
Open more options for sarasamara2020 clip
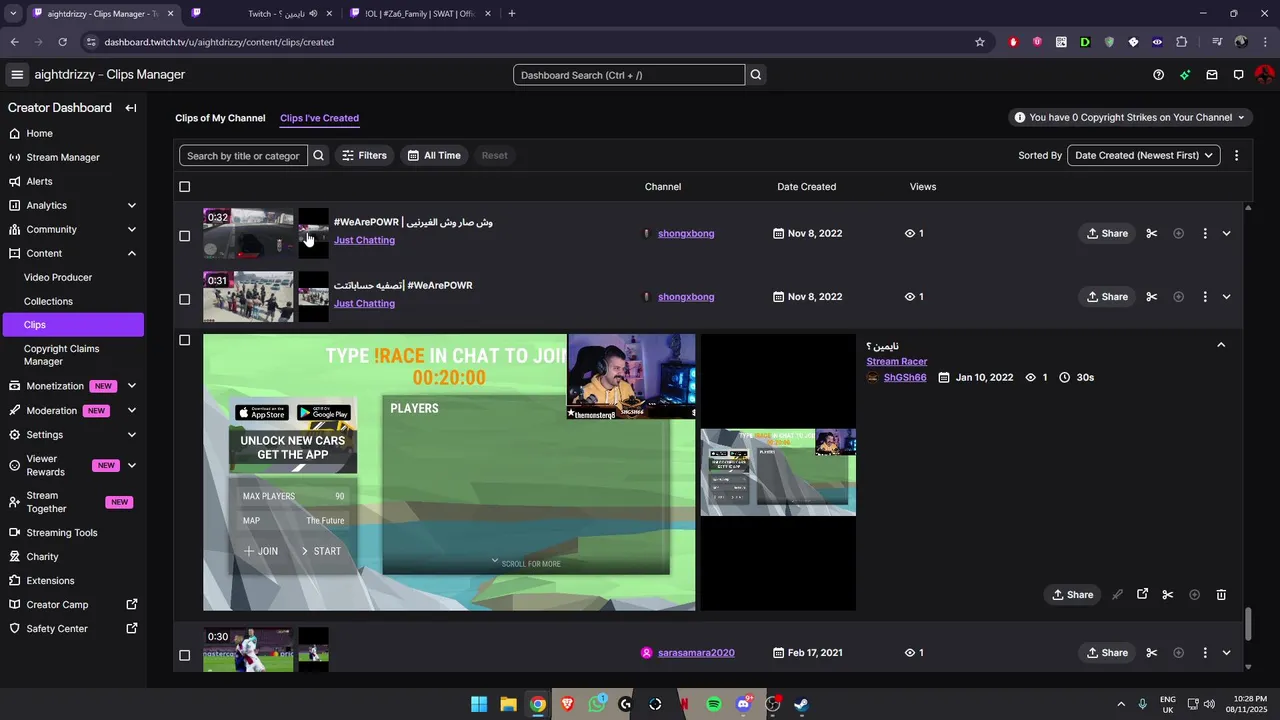pyautogui.click(x=1205, y=653)
